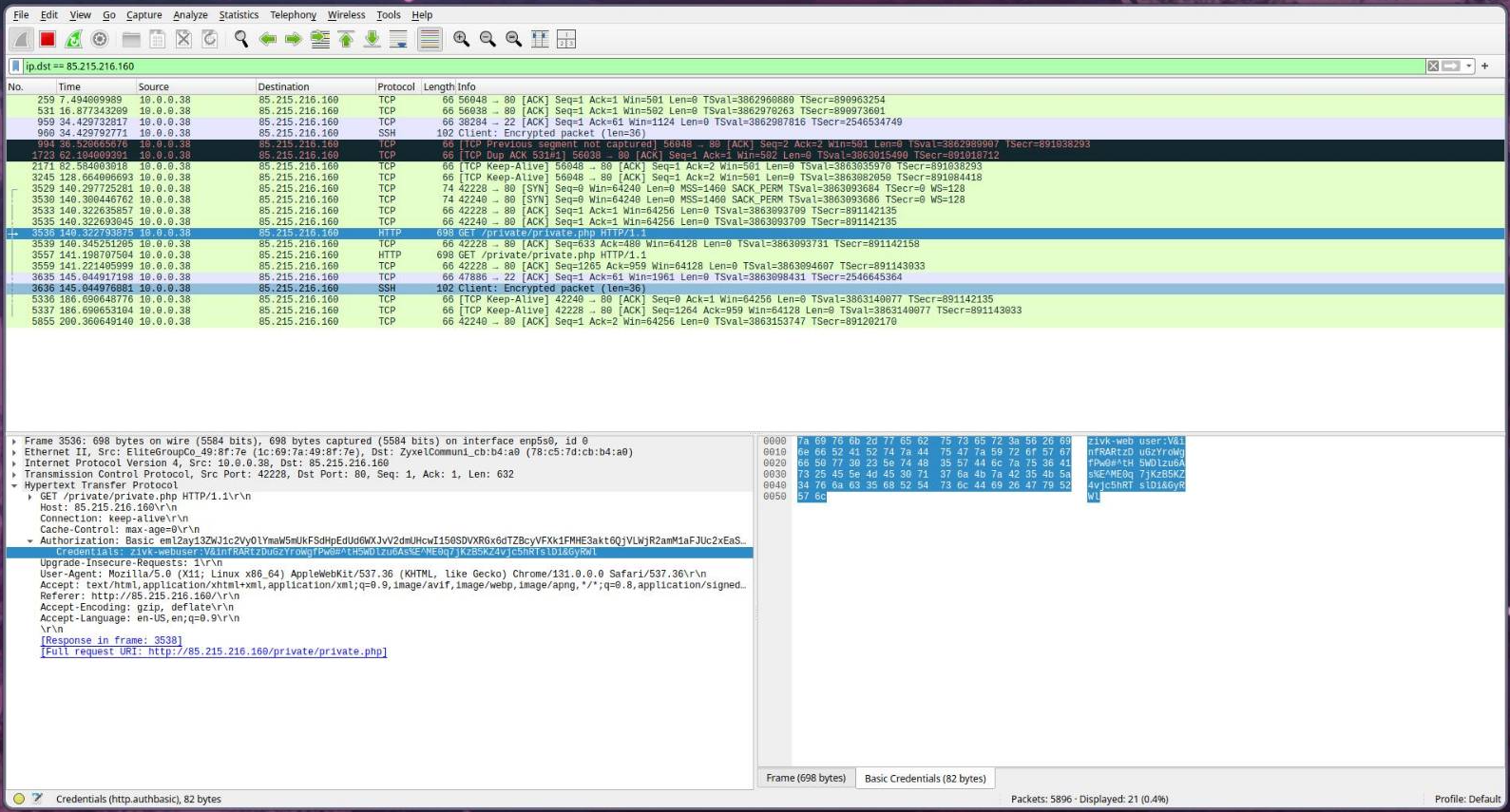Click the Profile: Default status label
Screen dimensions: 1510x812
[1467, 799]
